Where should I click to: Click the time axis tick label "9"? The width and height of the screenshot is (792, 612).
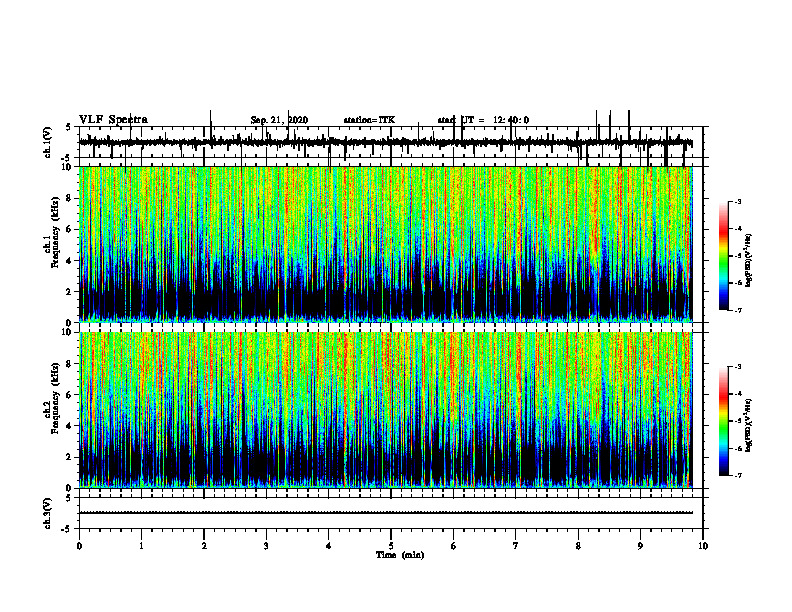(x=640, y=546)
